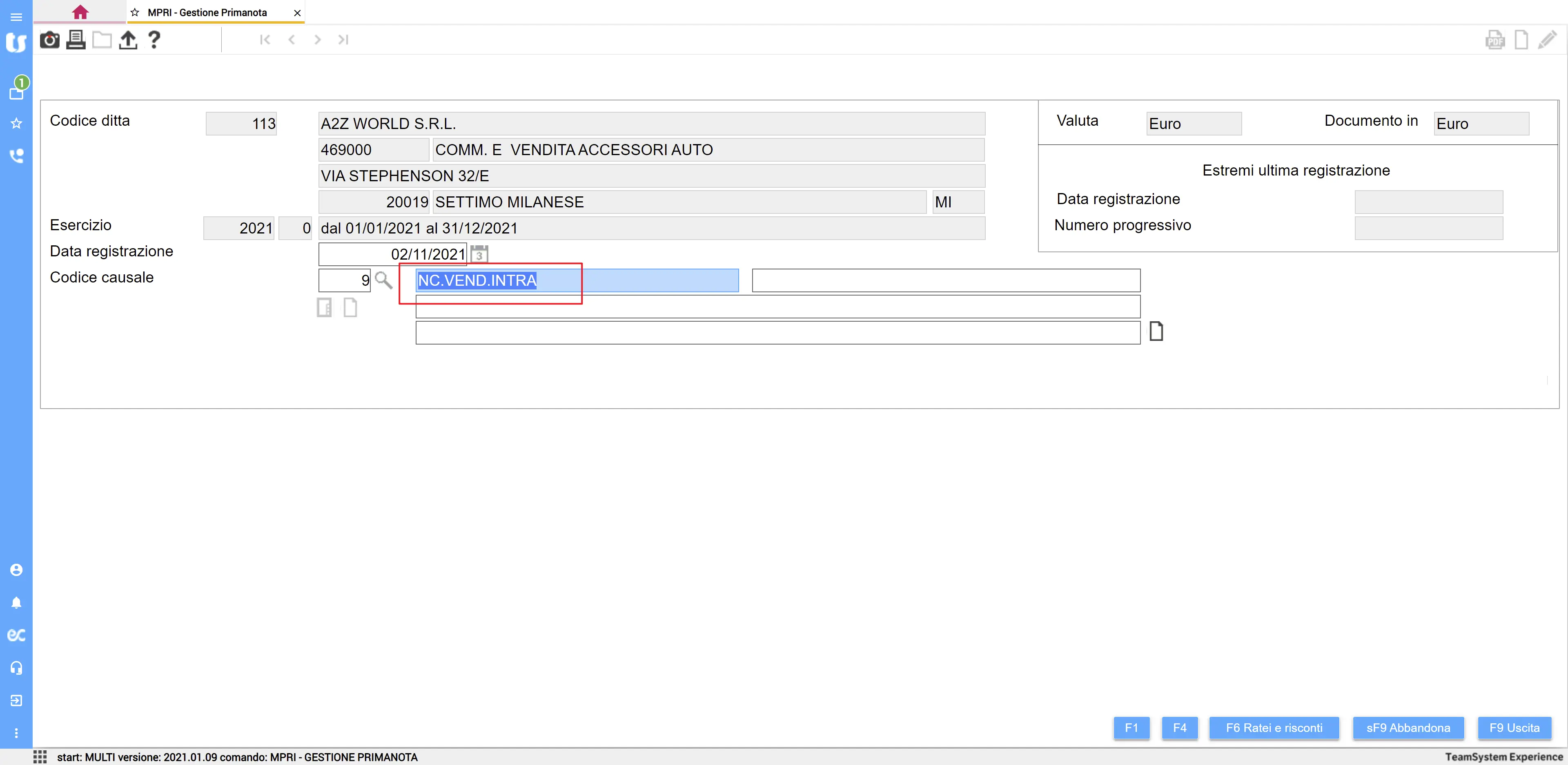Click the upload arrow icon
The image size is (1568, 765).
(x=128, y=40)
